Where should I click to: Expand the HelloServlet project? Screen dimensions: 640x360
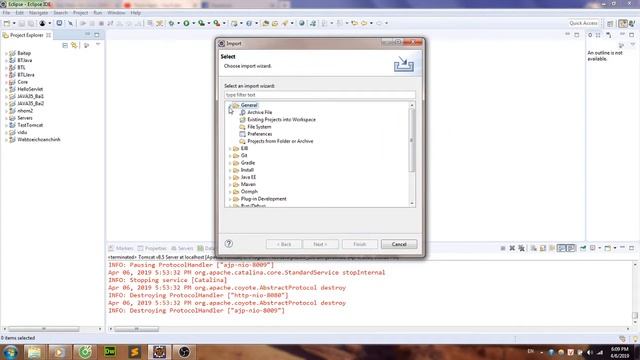[6, 89]
